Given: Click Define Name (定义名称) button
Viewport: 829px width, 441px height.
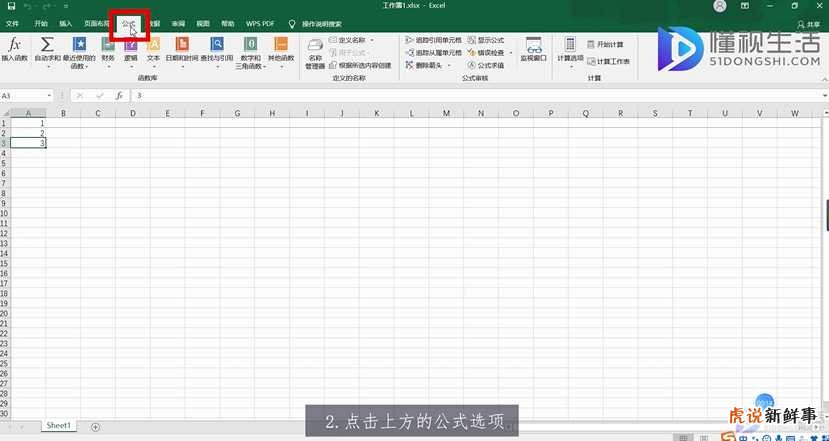Looking at the screenshot, I should click(x=347, y=40).
